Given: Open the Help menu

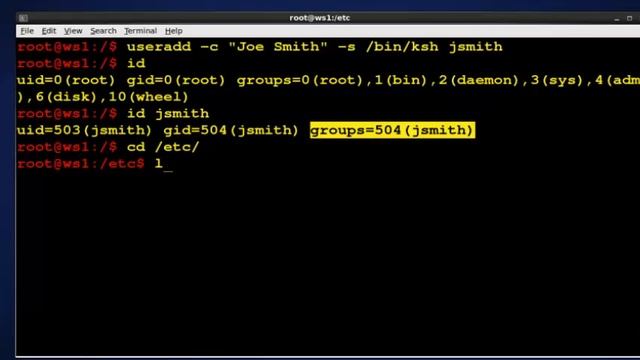Looking at the screenshot, I should (173, 31).
